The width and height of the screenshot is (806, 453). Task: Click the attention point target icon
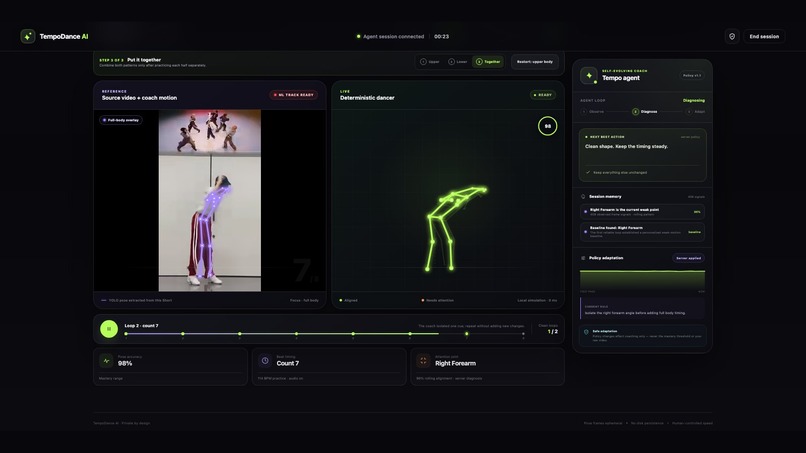[x=423, y=361]
